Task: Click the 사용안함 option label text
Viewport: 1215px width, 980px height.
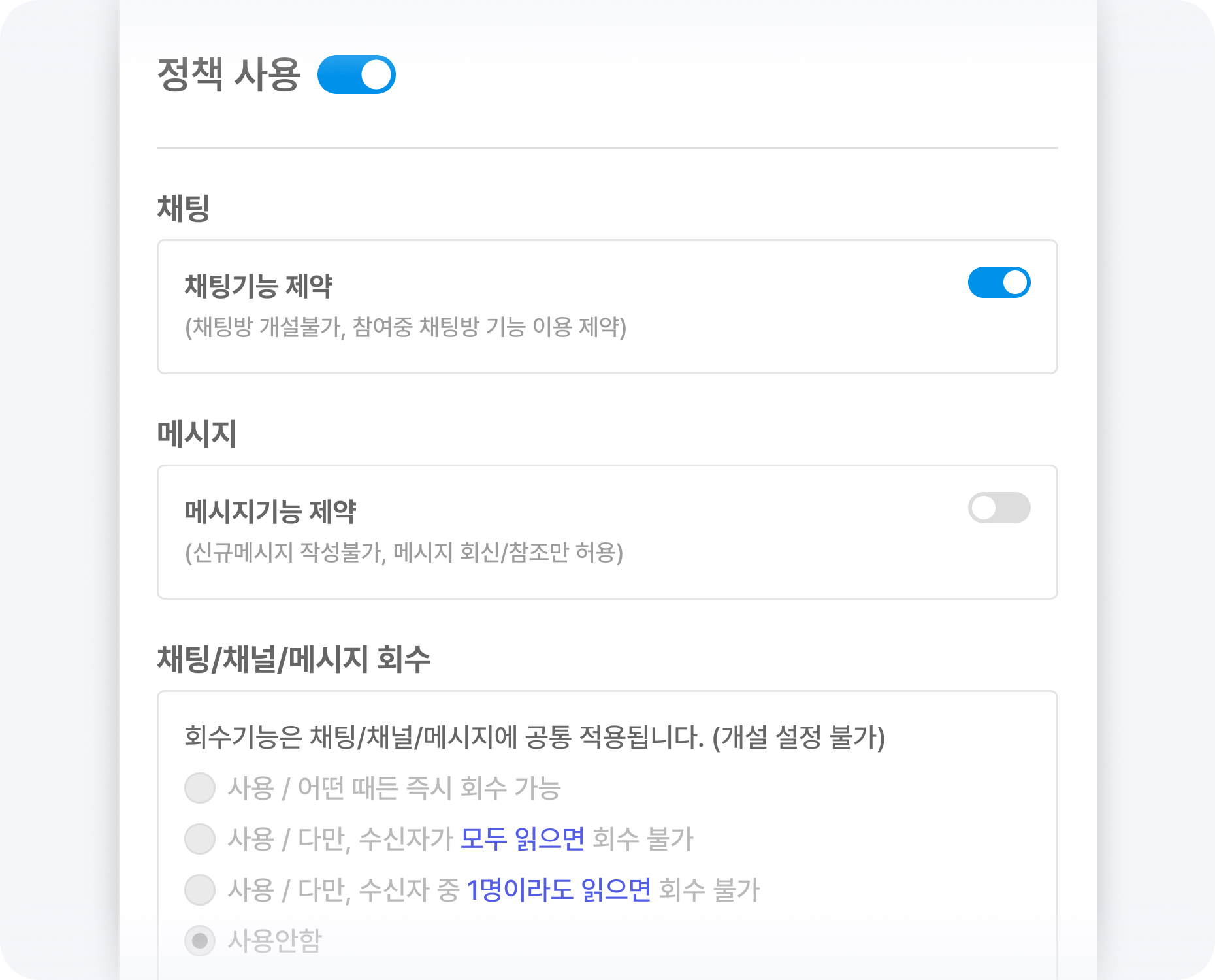Action: tap(274, 941)
